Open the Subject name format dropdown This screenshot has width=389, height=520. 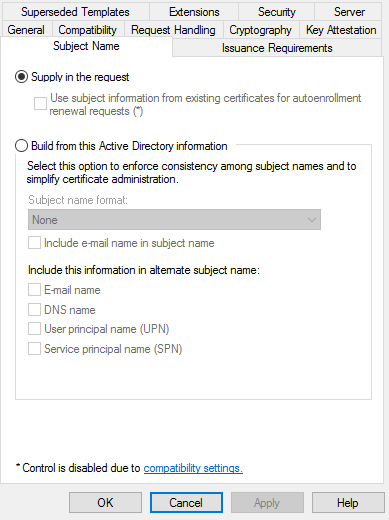(x=174, y=220)
